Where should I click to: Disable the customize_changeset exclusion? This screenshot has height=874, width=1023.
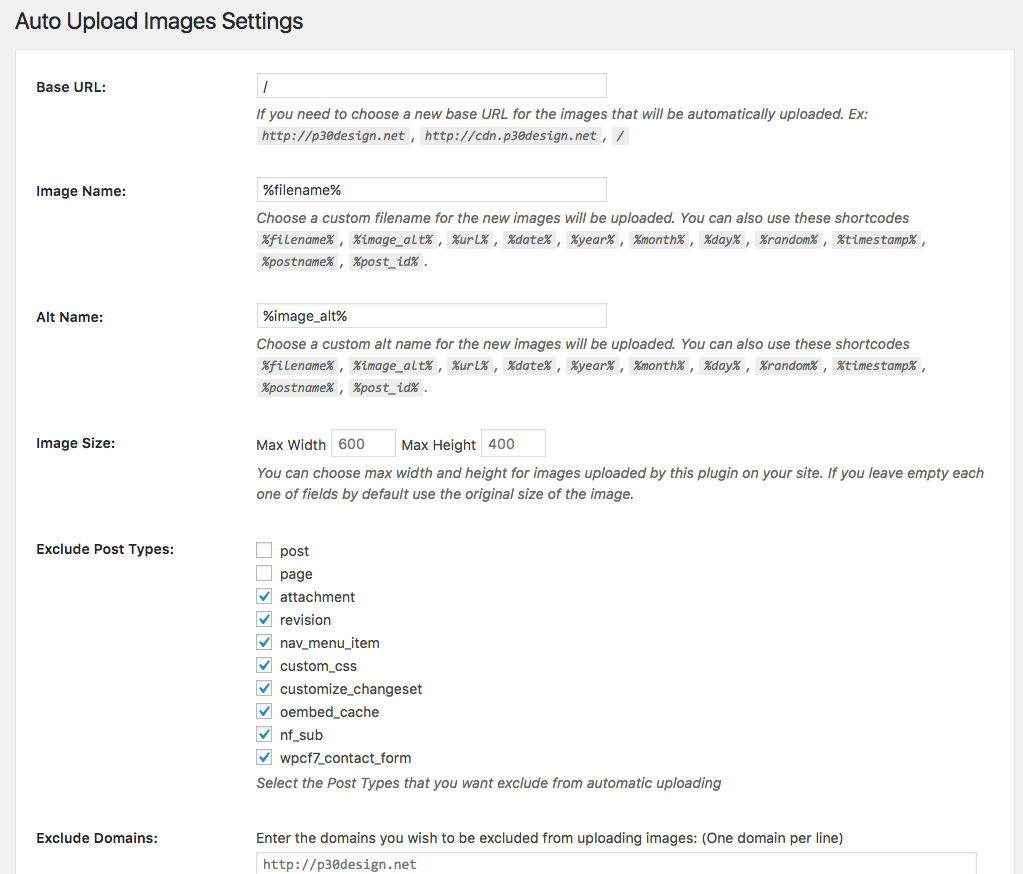[264, 689]
